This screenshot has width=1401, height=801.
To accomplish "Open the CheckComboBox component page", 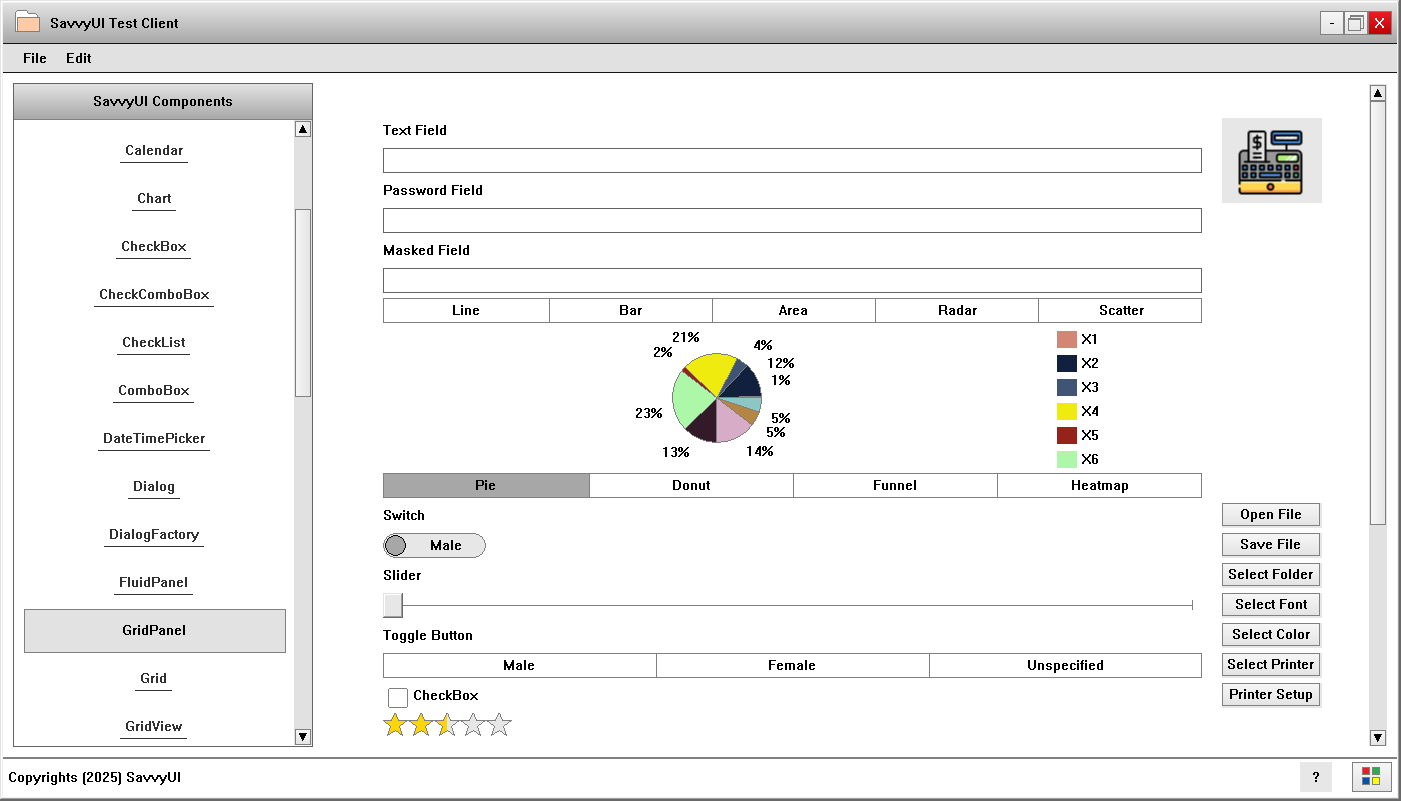I will click(154, 295).
